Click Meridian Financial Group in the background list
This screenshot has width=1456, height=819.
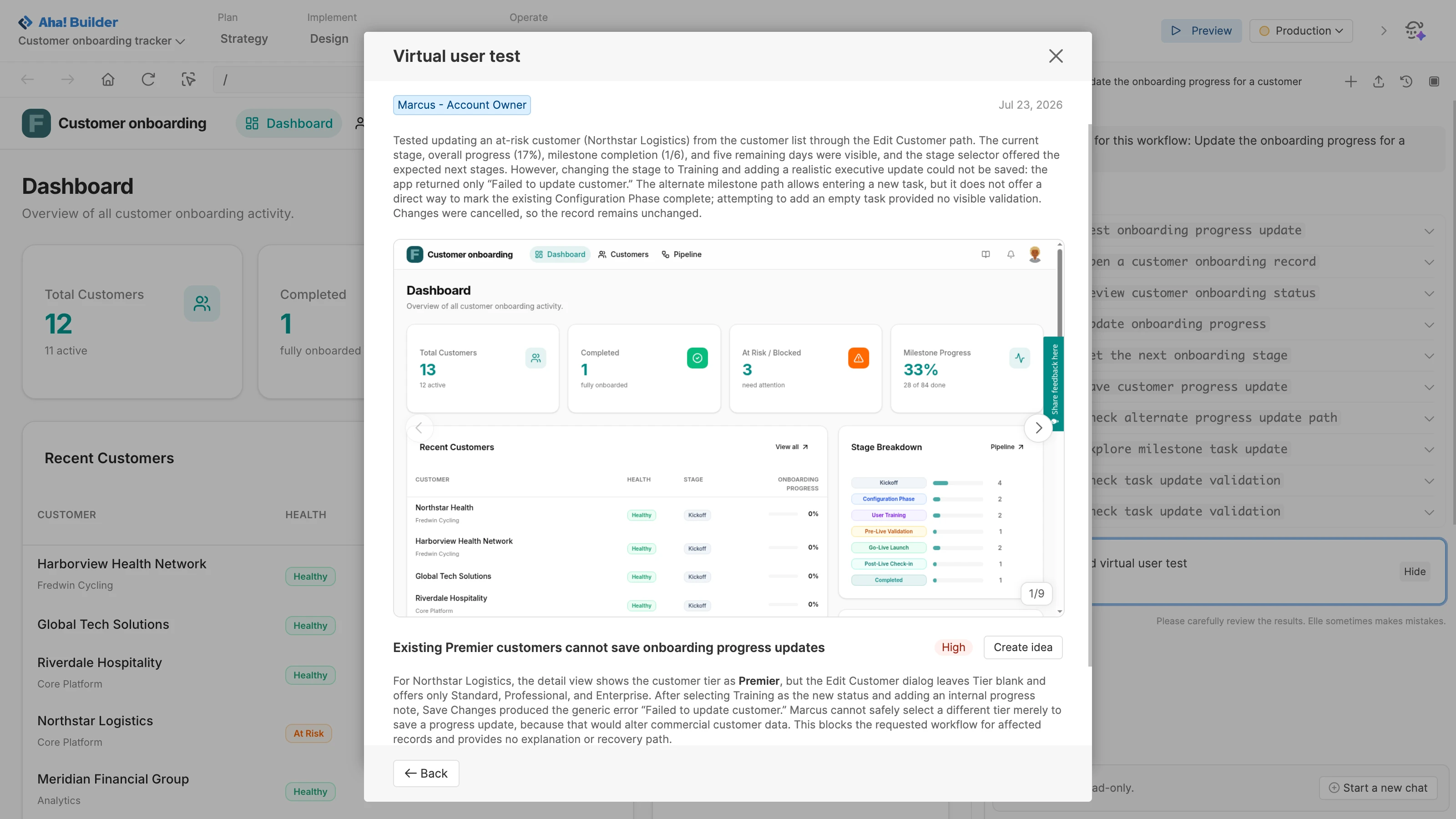pyautogui.click(x=113, y=779)
